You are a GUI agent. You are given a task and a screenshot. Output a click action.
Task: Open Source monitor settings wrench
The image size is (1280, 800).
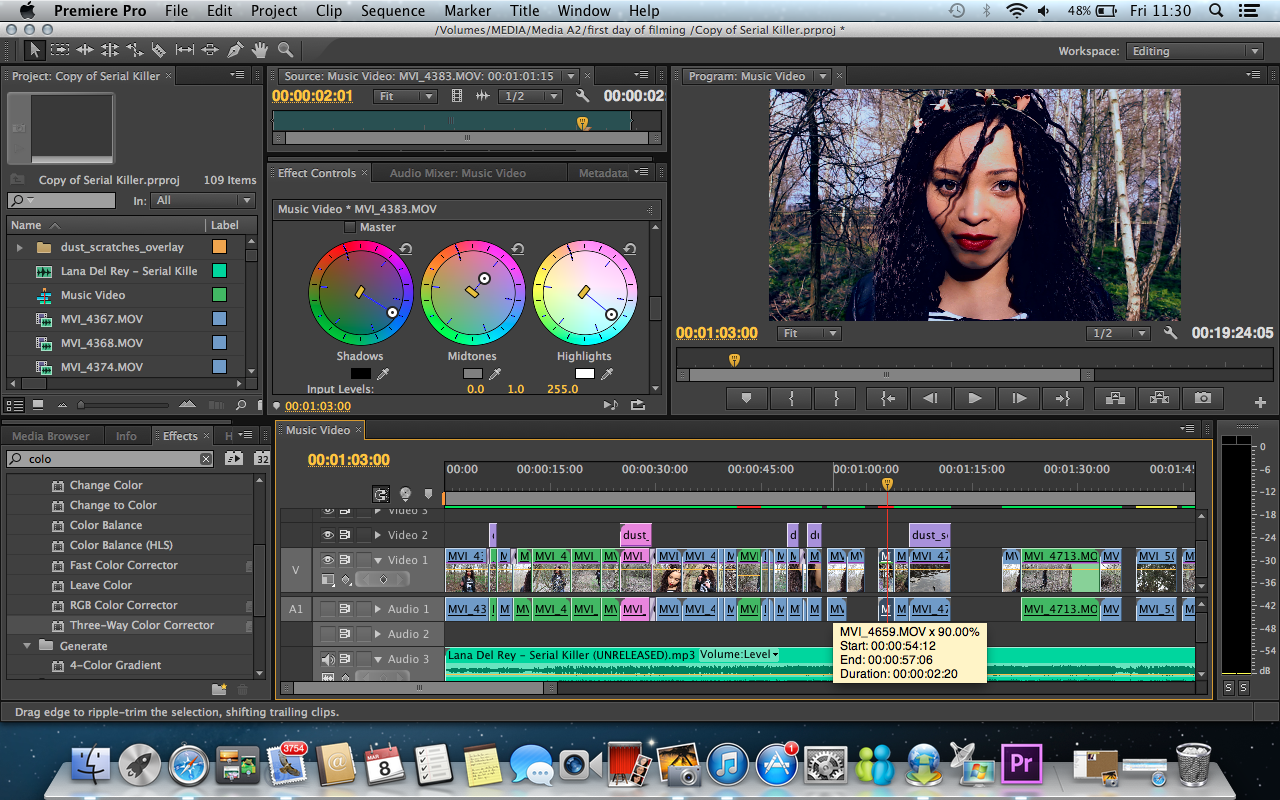[x=583, y=96]
